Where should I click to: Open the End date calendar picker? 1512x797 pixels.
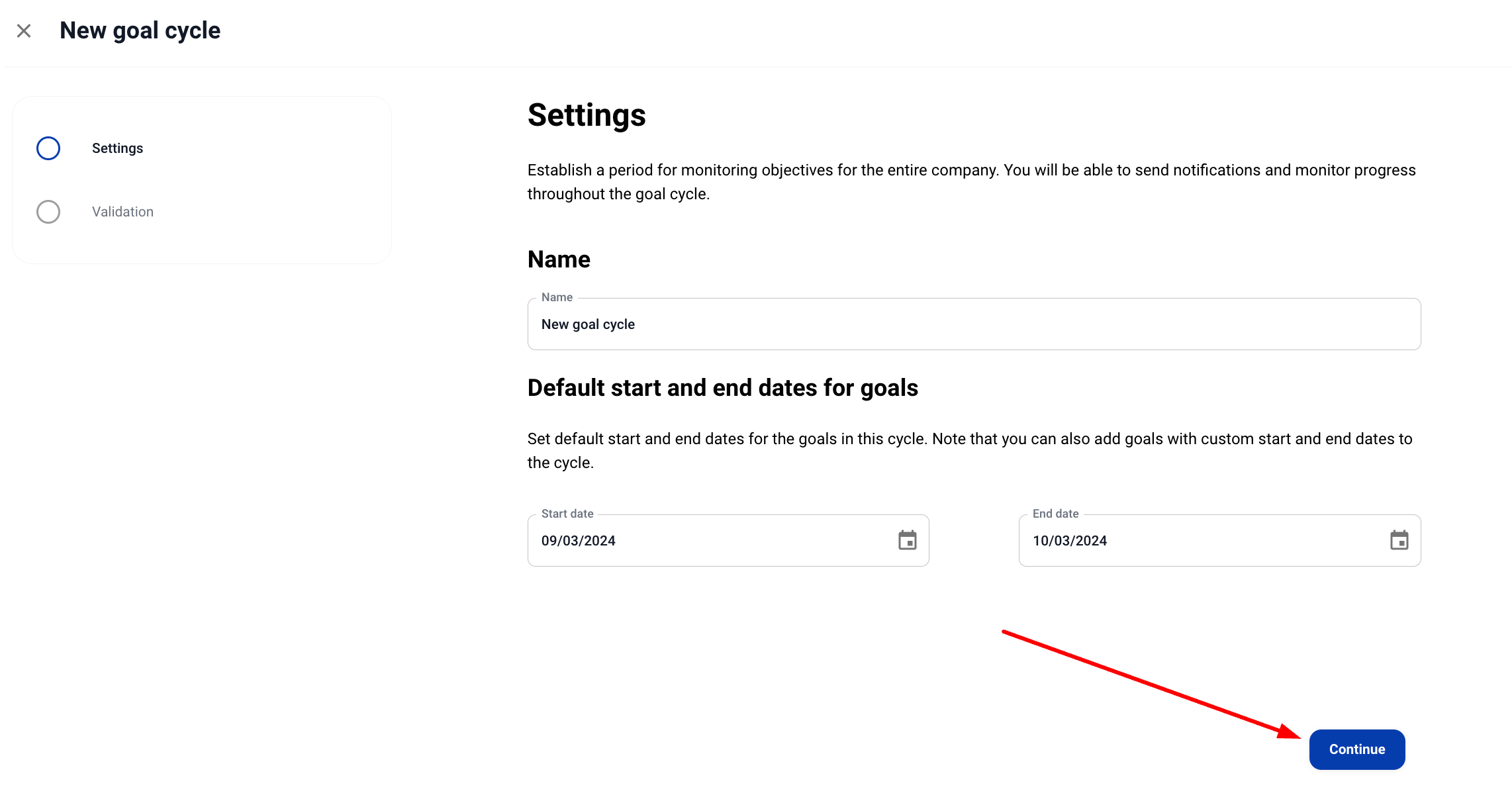pyautogui.click(x=1399, y=540)
